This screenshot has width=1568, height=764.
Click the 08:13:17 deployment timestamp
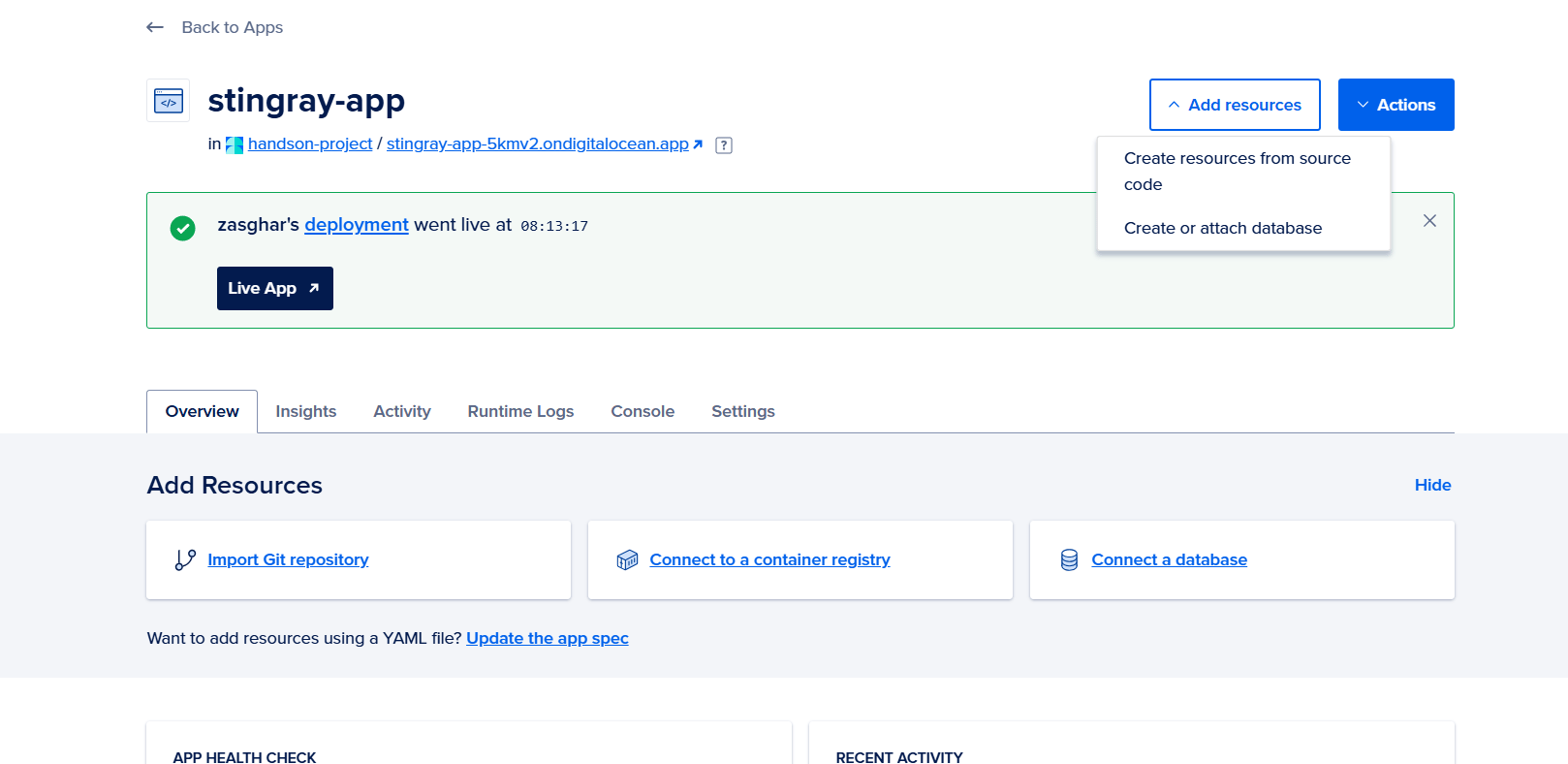554,226
